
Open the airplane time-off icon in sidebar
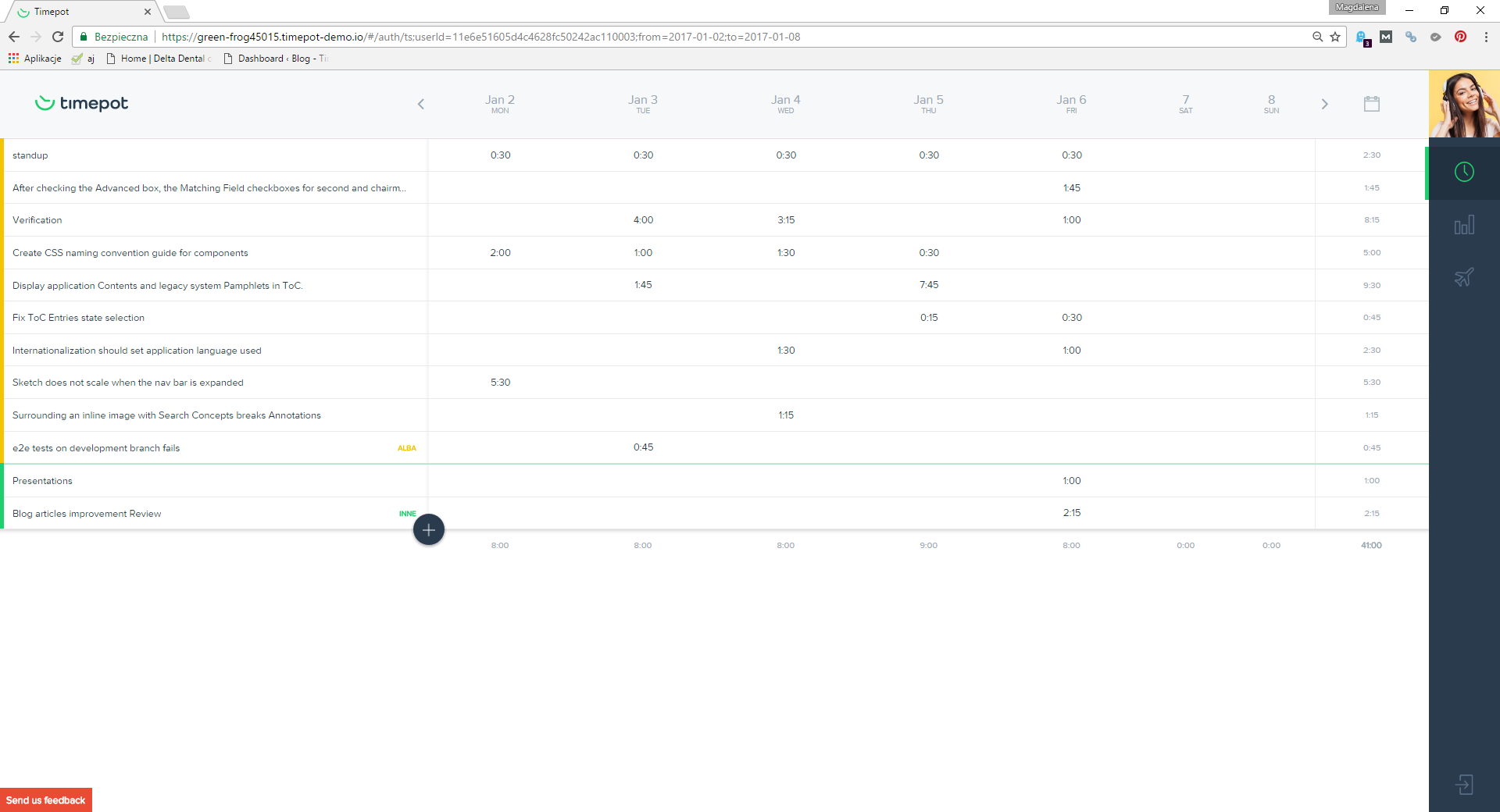(1464, 277)
